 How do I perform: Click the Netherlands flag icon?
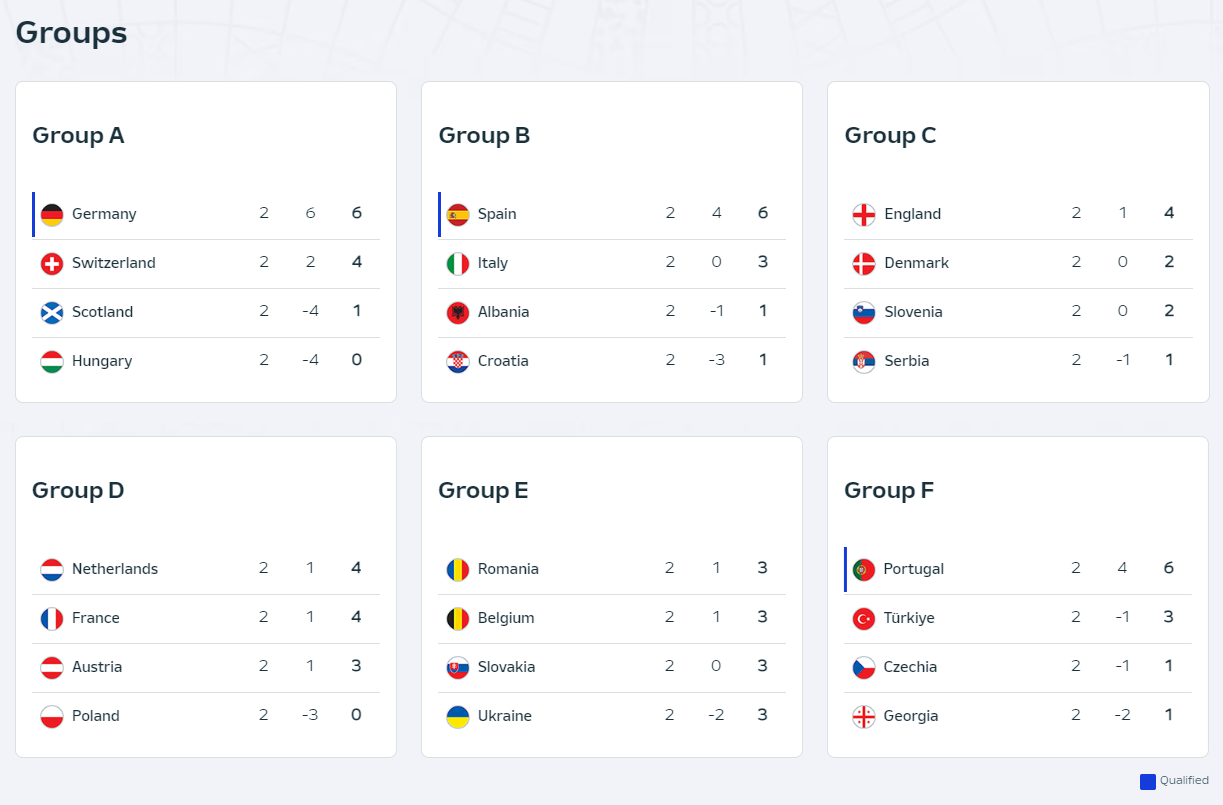[x=52, y=570]
